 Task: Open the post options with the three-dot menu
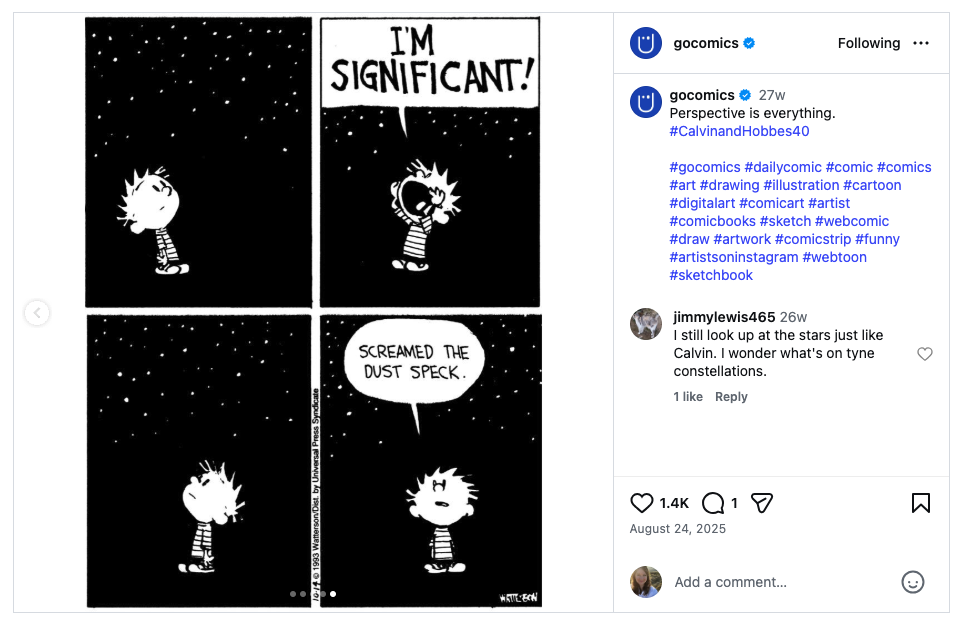click(x=922, y=43)
